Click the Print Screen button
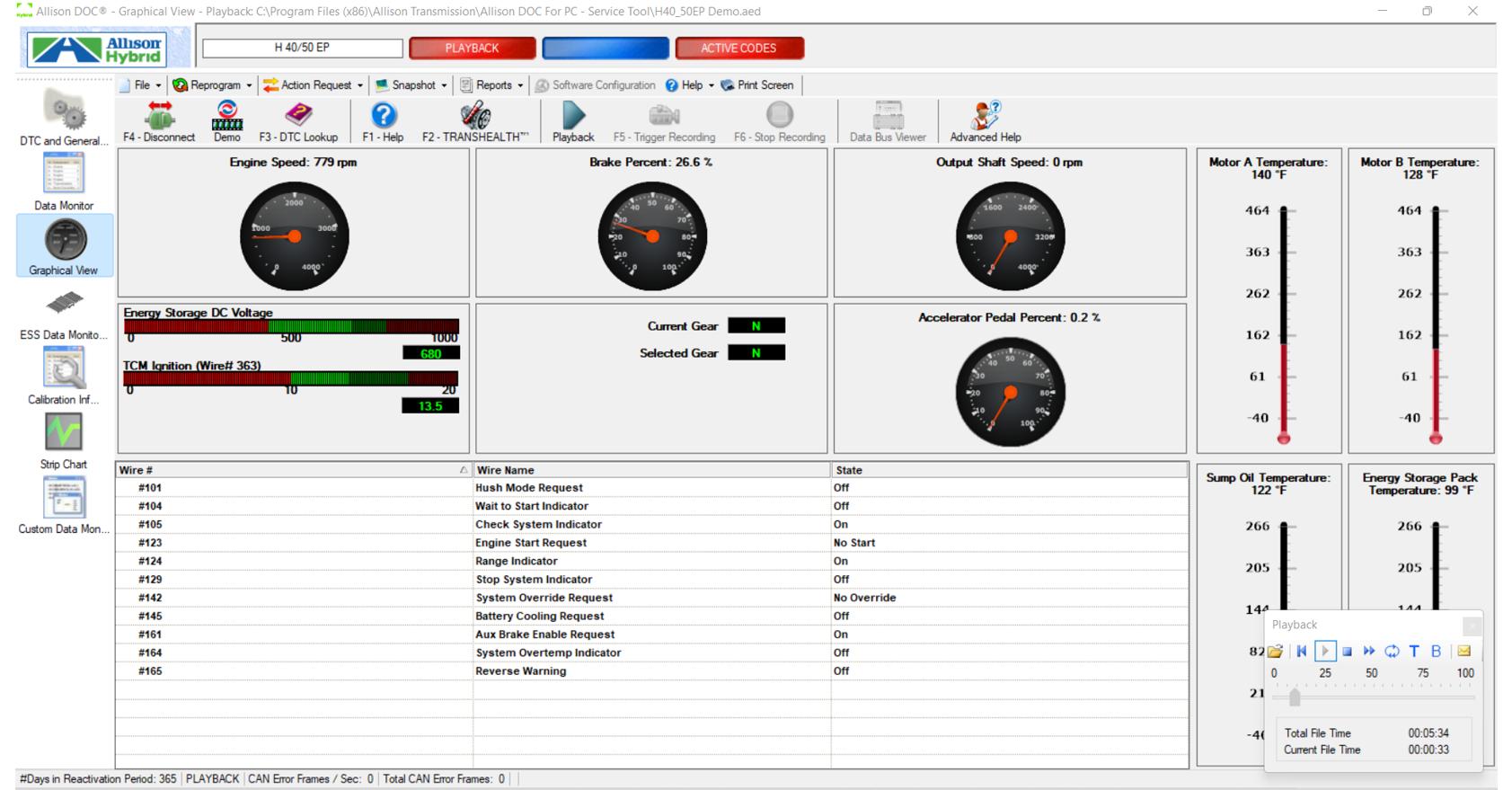 (x=757, y=85)
